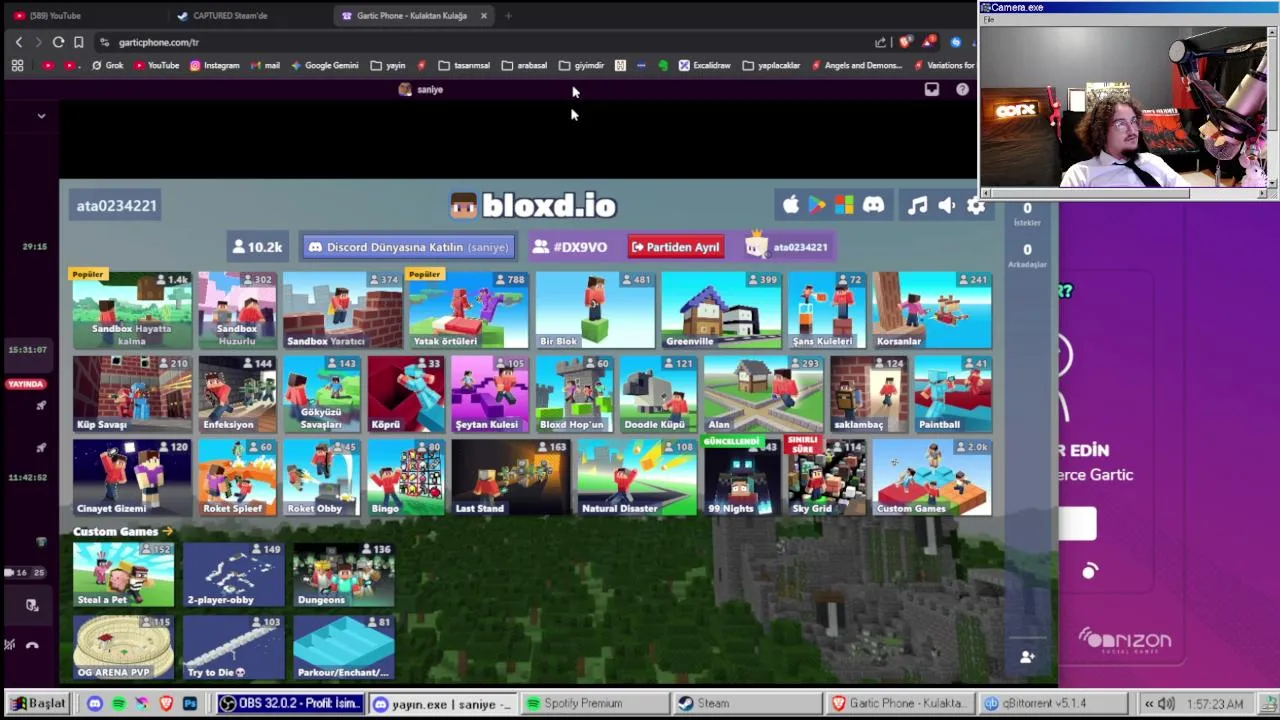Launch the Bingo game tile
Viewport: 1280px width, 720px height.
405,477
